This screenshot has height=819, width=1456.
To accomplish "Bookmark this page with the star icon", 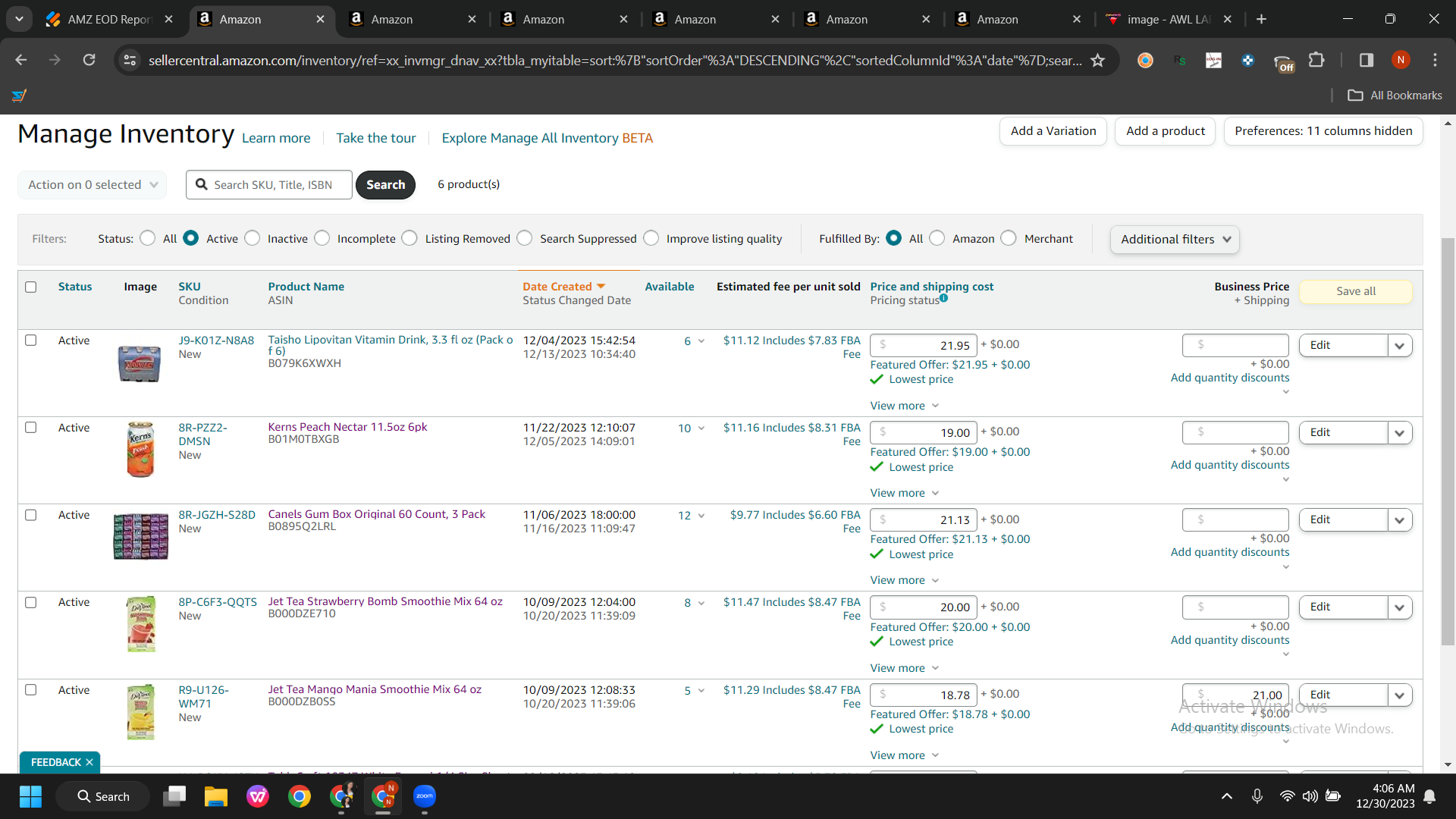I will tap(1097, 60).
